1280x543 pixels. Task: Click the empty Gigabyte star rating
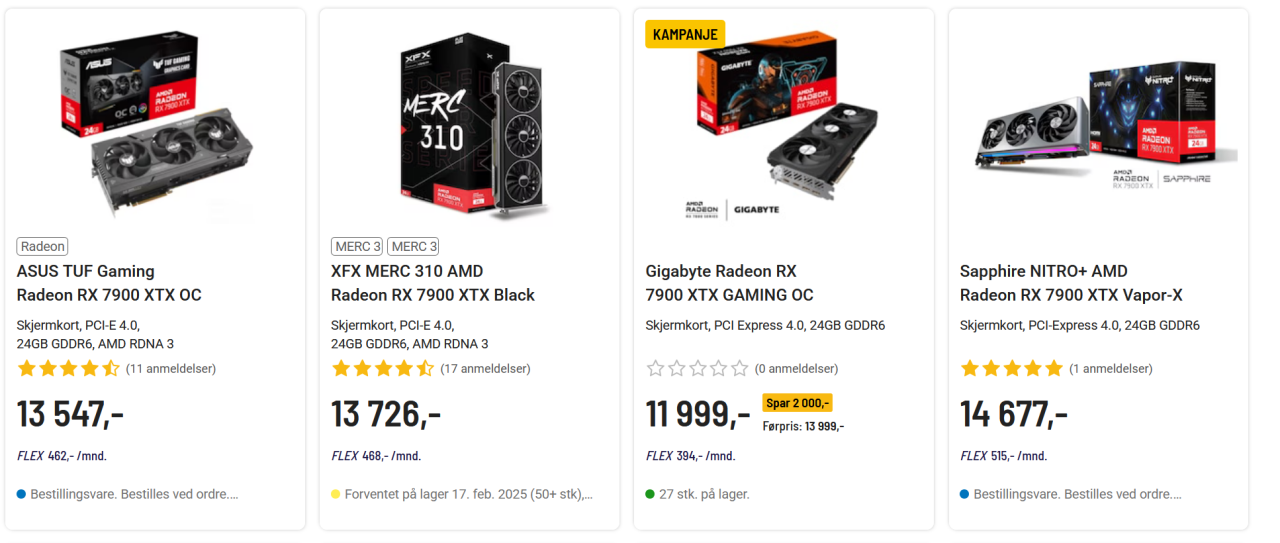[697, 368]
